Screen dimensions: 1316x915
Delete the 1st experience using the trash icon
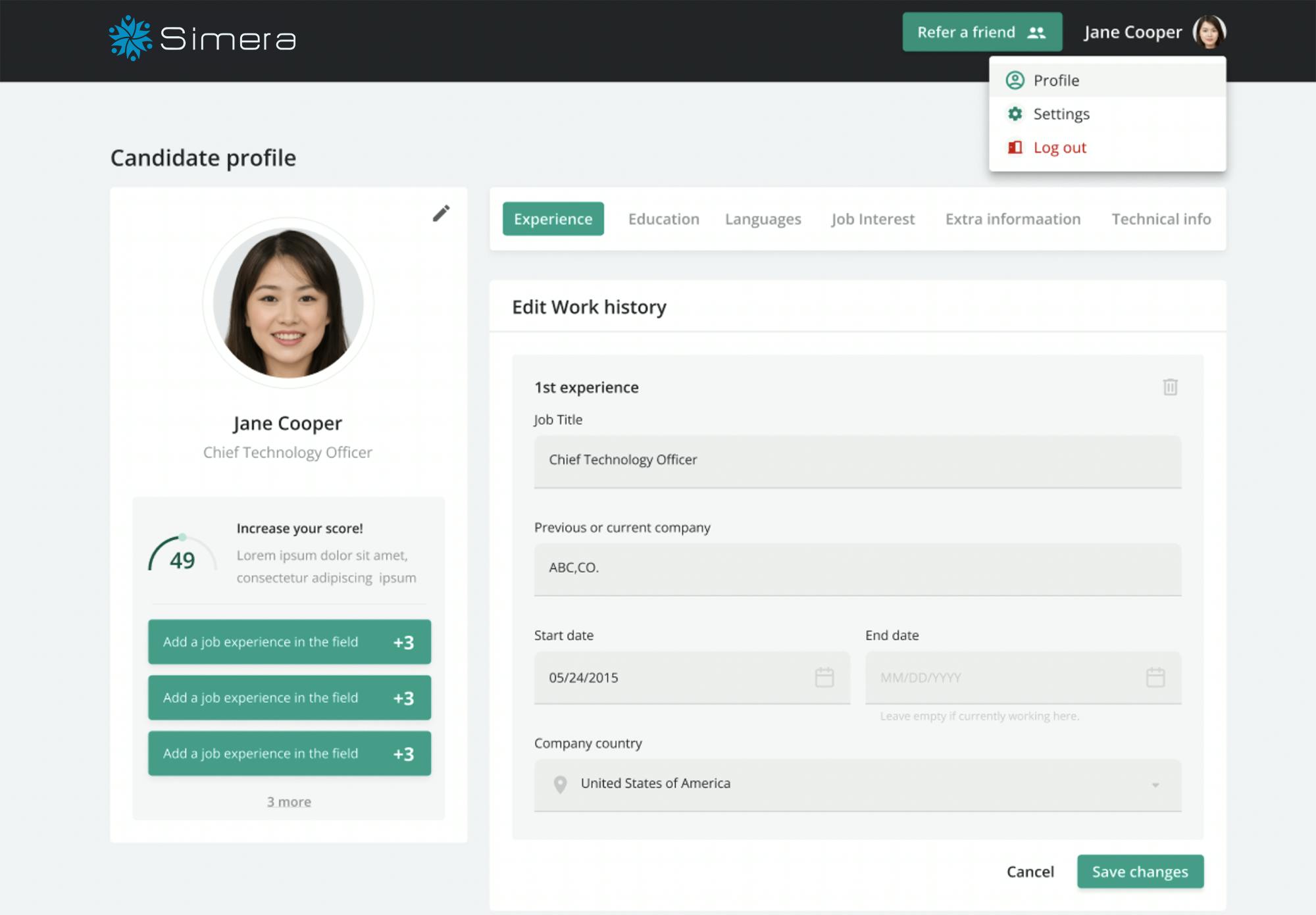1169,388
